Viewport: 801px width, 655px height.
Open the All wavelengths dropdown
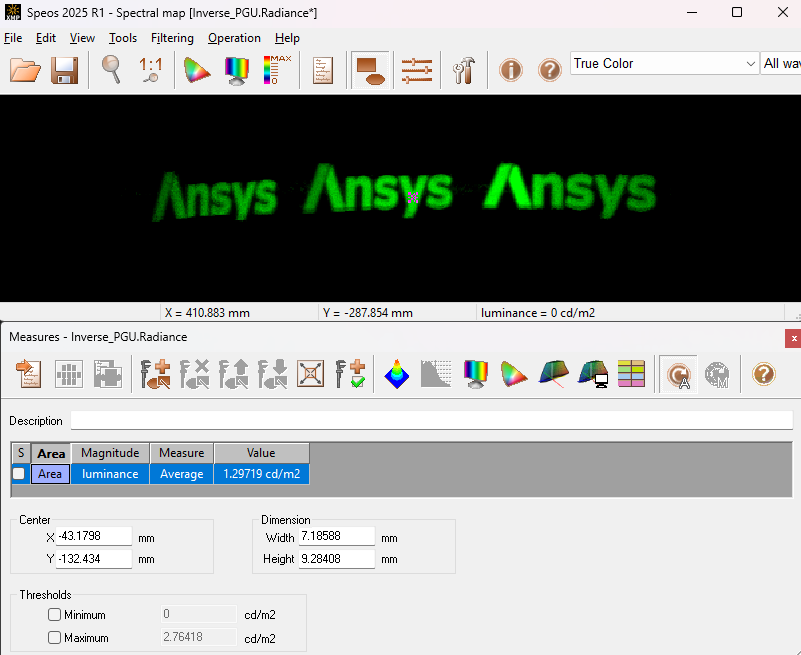pyautogui.click(x=781, y=63)
